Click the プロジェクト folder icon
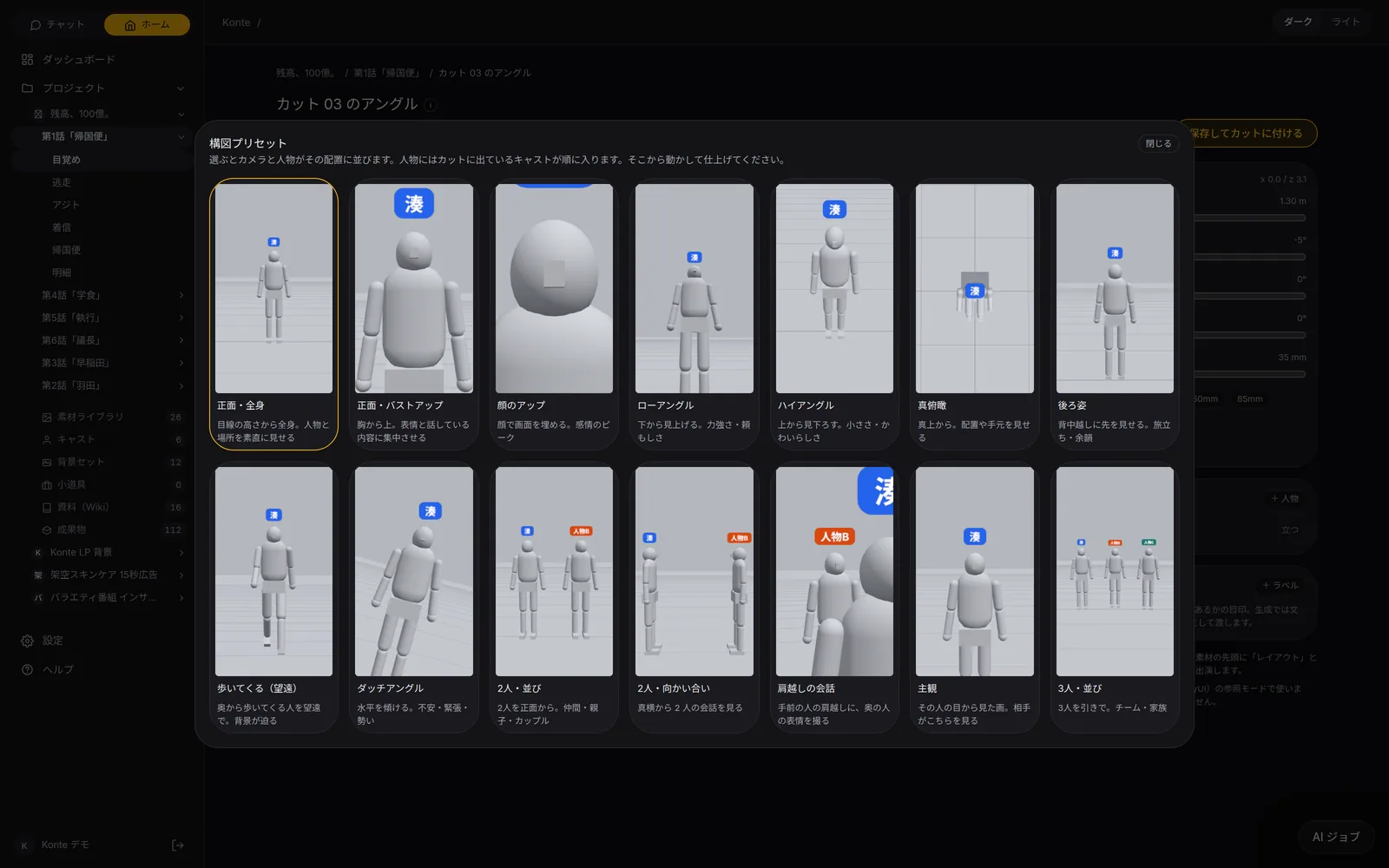Screen dimensions: 1389x868 pyautogui.click(x=27, y=89)
